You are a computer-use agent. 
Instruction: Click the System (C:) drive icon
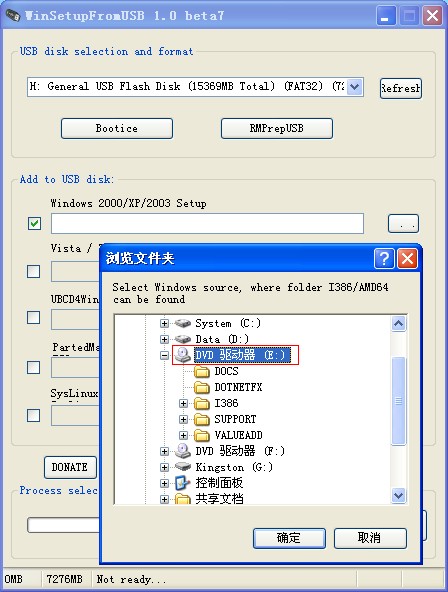(183, 323)
